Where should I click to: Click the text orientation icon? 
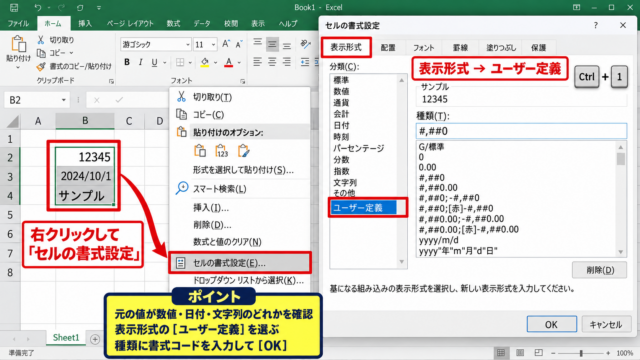305,43
